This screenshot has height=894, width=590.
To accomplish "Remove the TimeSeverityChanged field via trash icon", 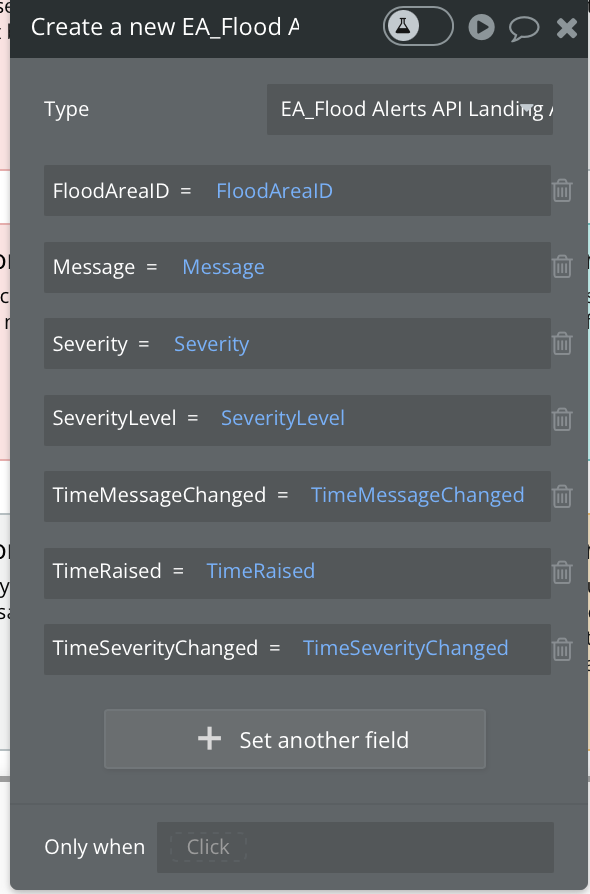I will (562, 649).
